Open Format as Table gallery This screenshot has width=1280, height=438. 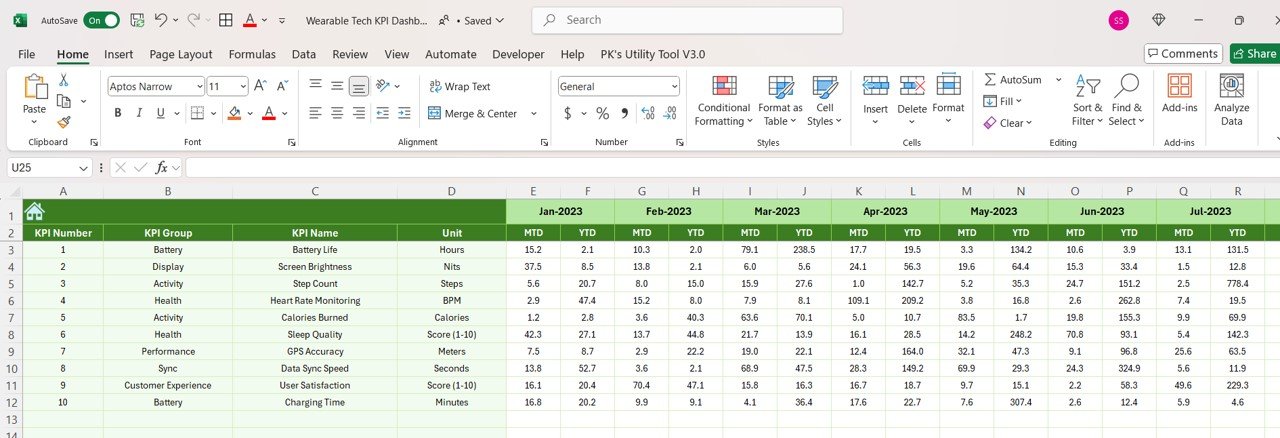pos(780,100)
